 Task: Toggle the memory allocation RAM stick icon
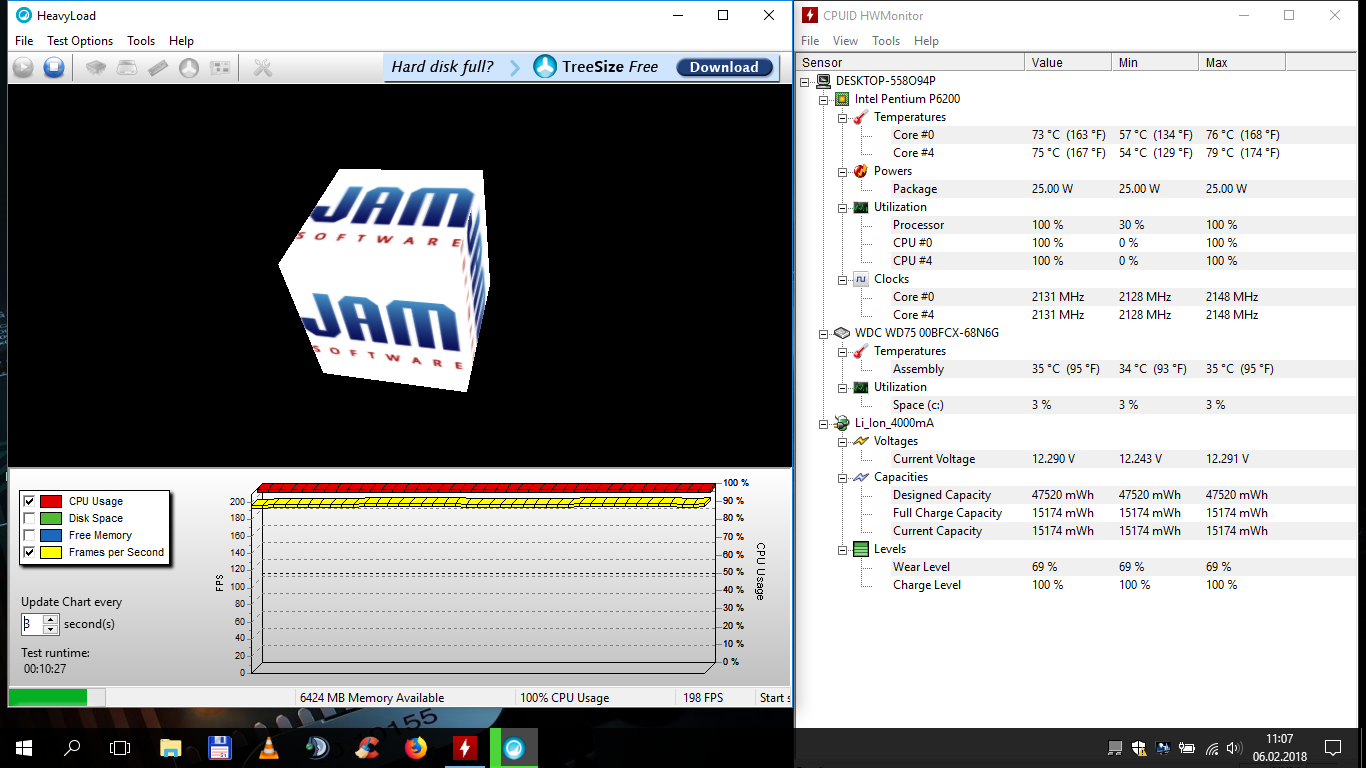[158, 68]
